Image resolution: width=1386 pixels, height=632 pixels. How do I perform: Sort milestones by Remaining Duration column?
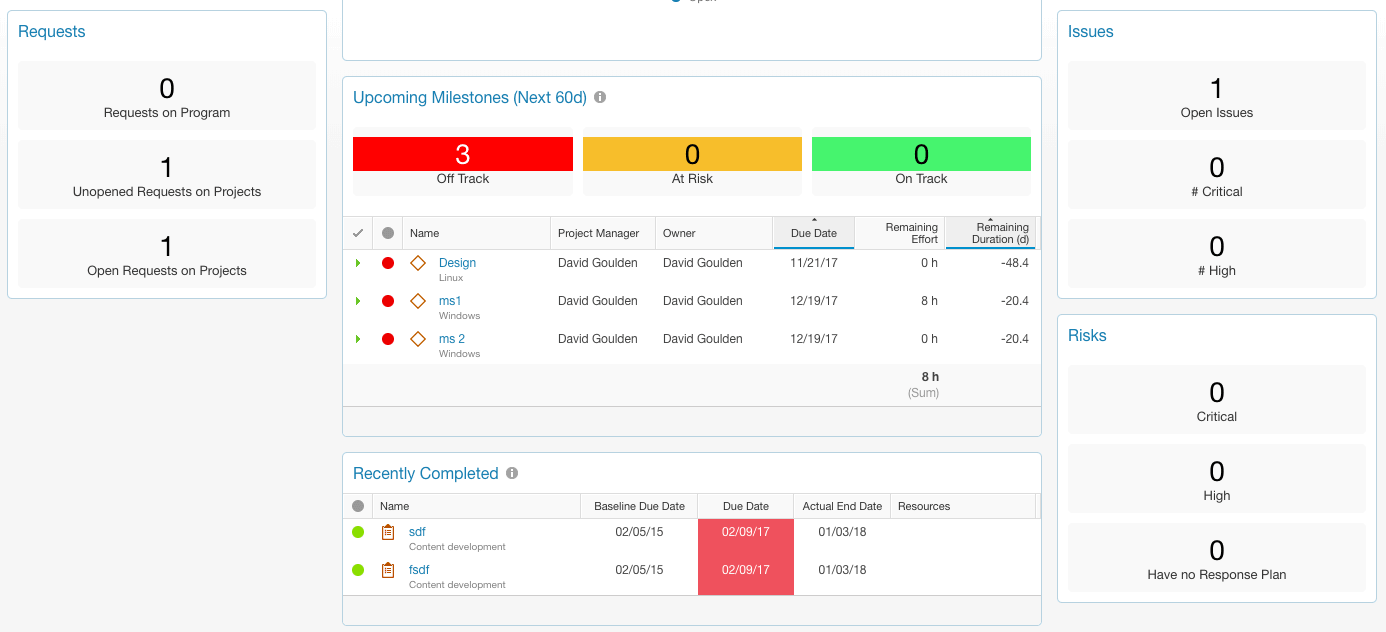pos(992,232)
